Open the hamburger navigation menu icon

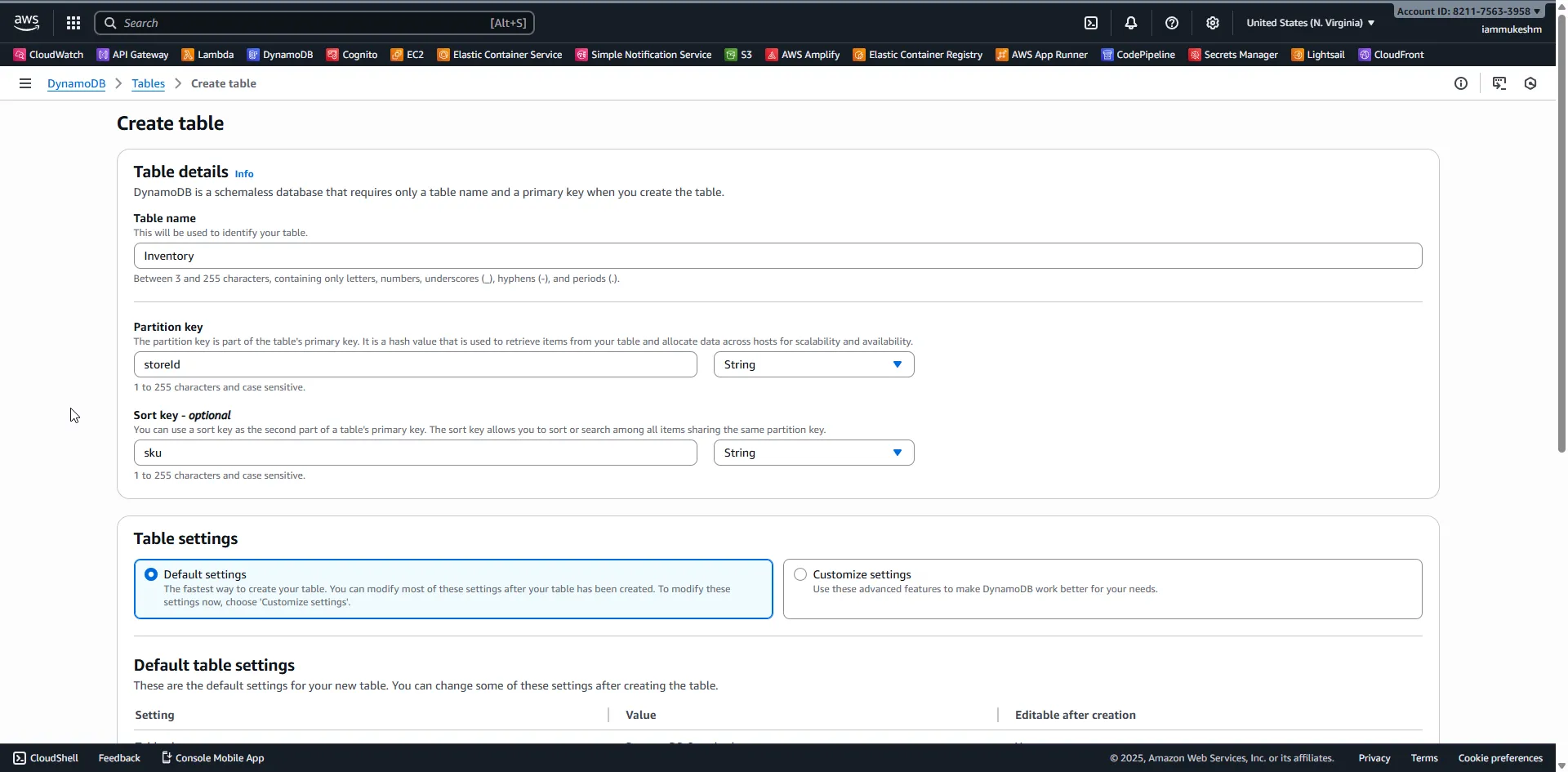coord(25,83)
